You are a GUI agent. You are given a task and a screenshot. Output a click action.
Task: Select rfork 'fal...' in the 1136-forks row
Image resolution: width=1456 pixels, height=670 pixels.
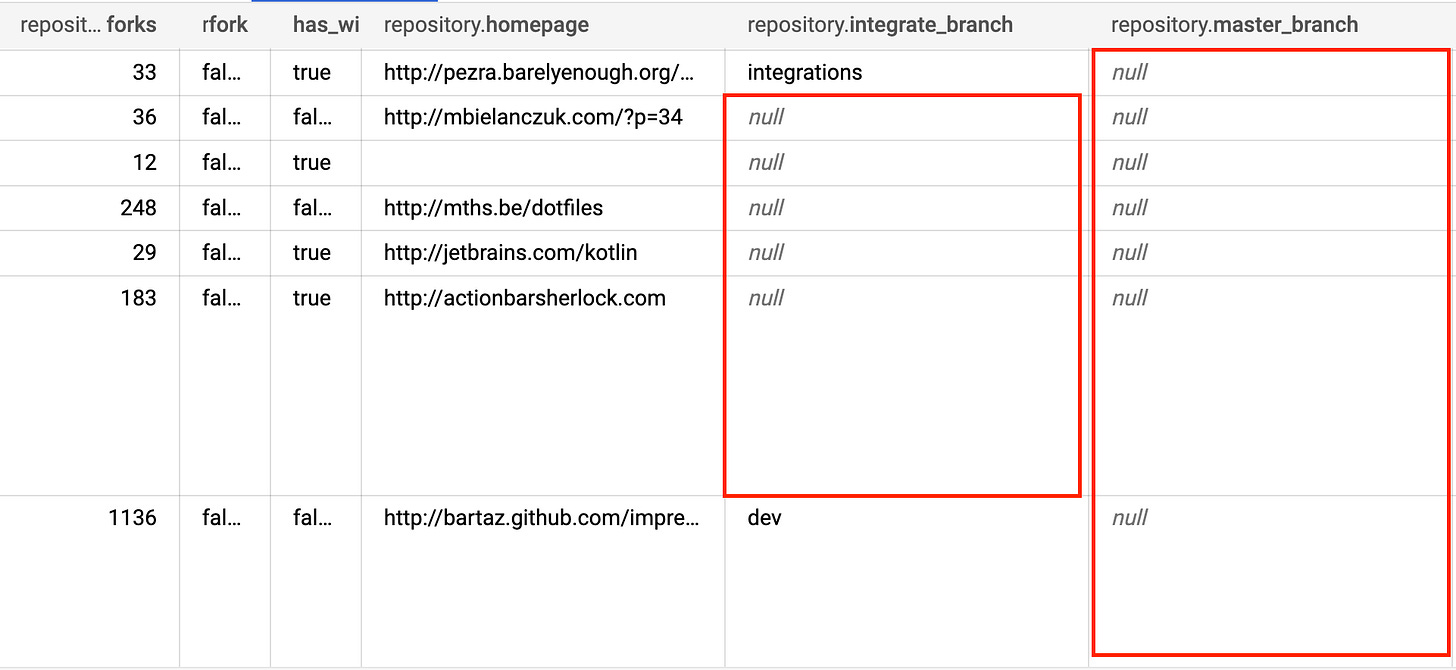coord(221,518)
